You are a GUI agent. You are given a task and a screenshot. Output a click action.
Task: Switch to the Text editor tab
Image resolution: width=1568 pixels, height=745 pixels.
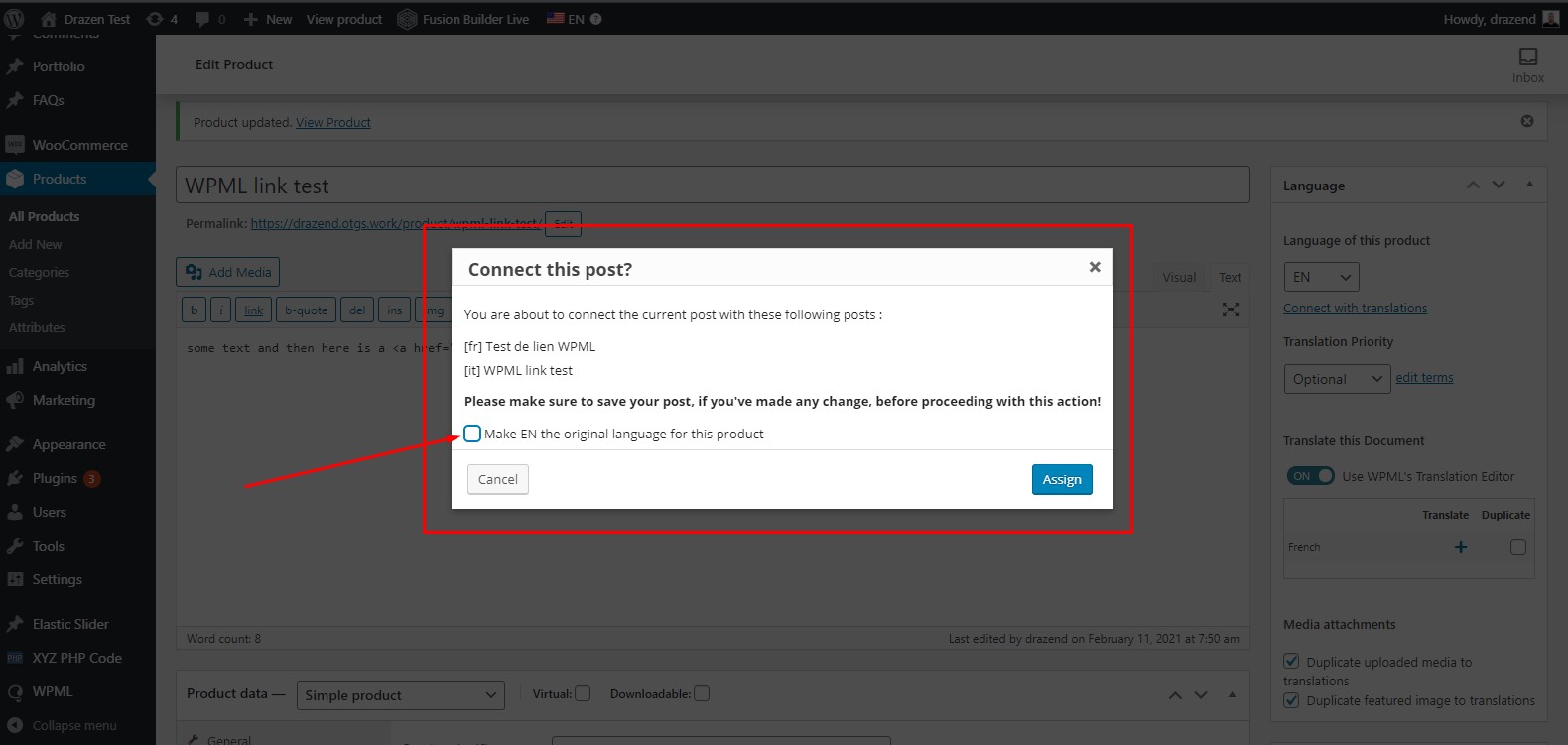tap(1230, 278)
